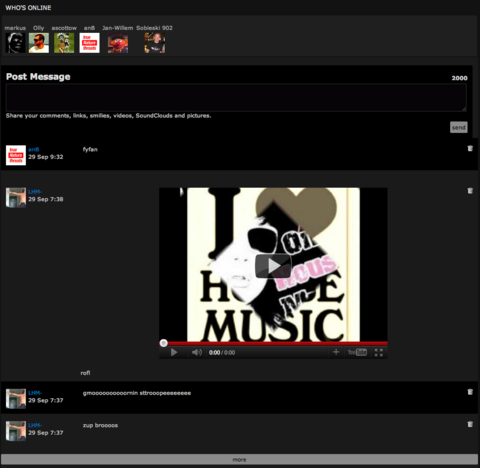Click into the Post Message text box
Viewport: 480px width, 468px height.
pos(236,97)
